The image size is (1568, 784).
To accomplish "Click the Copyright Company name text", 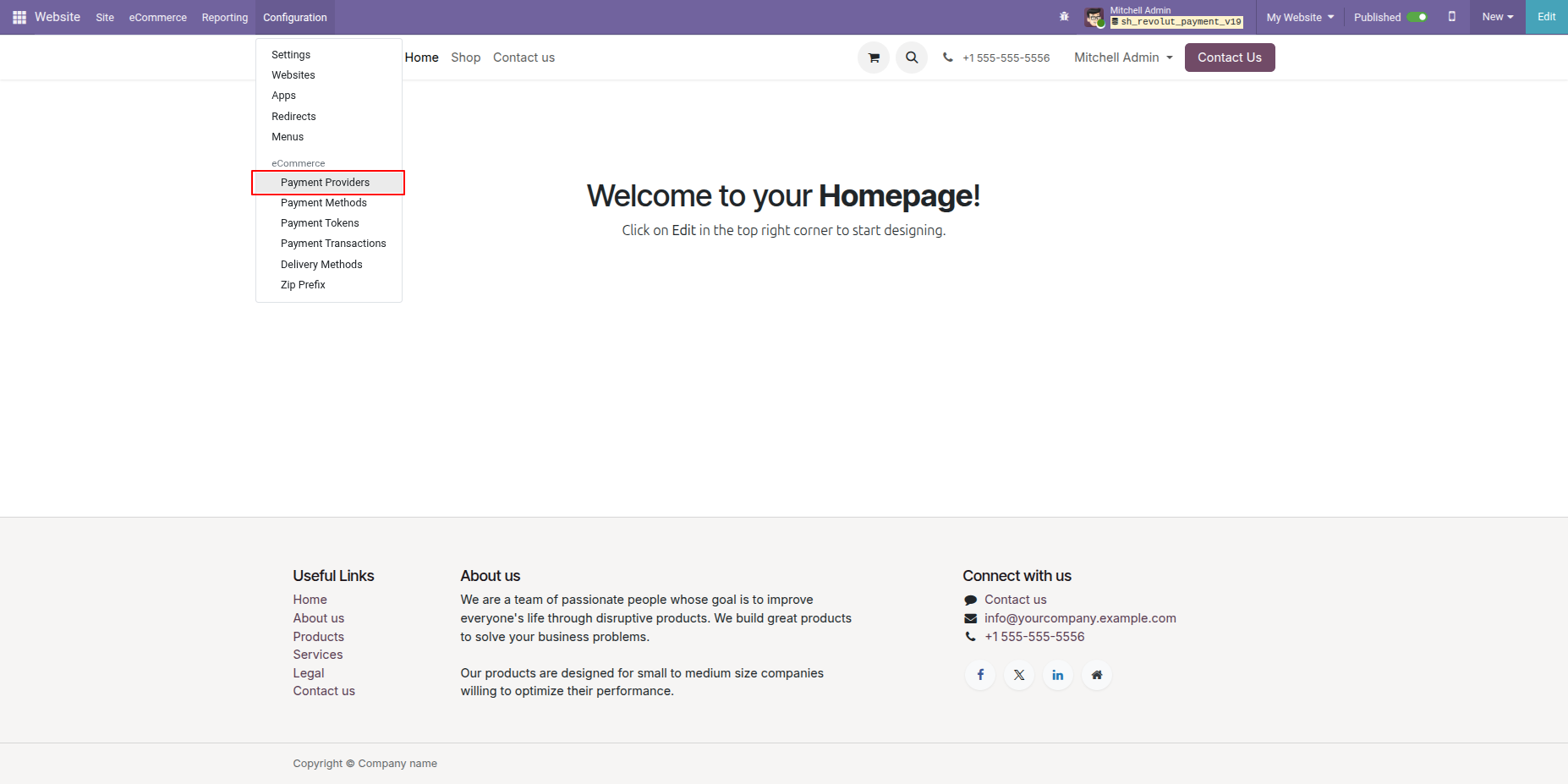I will pos(365,764).
